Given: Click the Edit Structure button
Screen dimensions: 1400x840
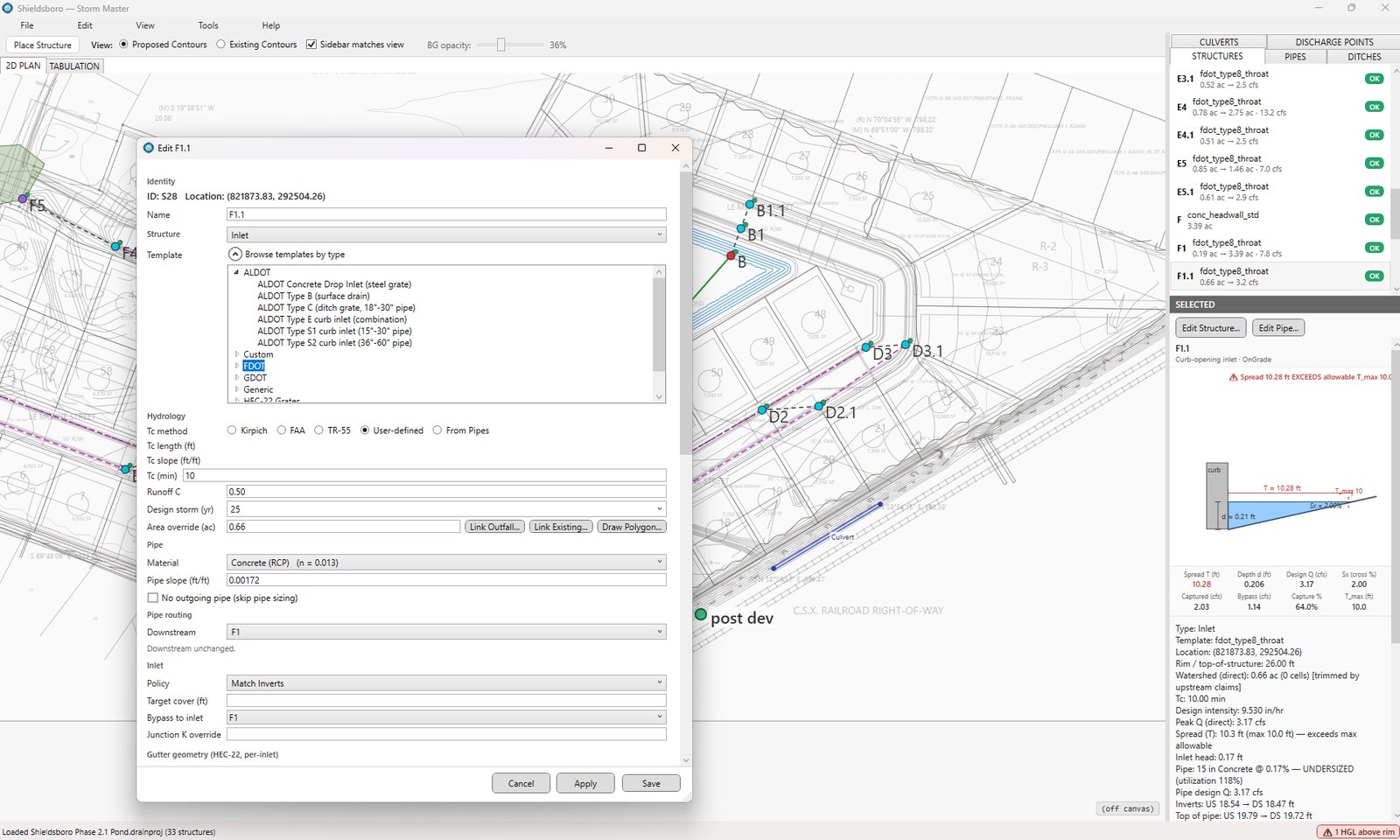Looking at the screenshot, I should [1210, 328].
